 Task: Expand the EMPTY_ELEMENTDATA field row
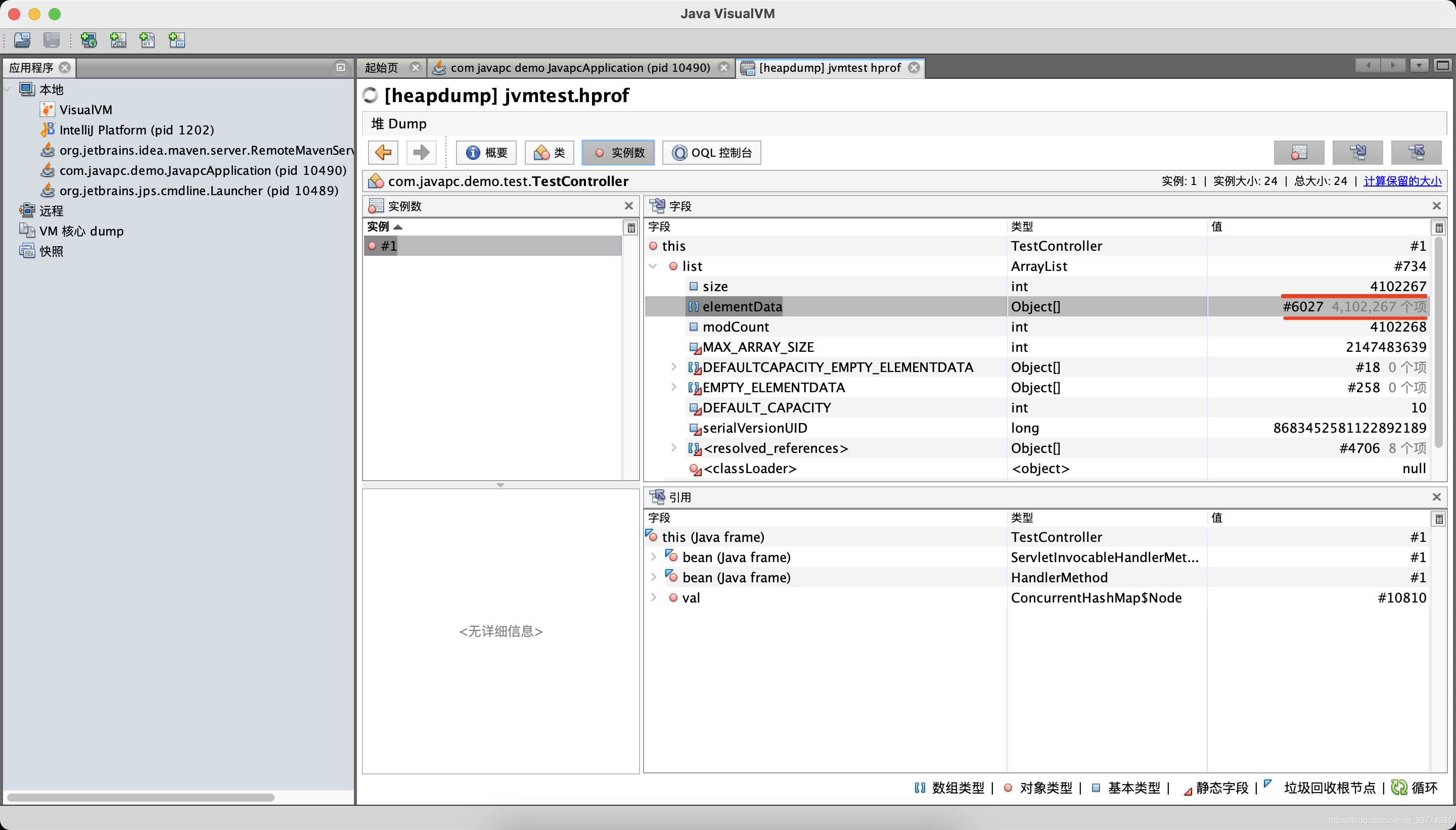coord(673,387)
